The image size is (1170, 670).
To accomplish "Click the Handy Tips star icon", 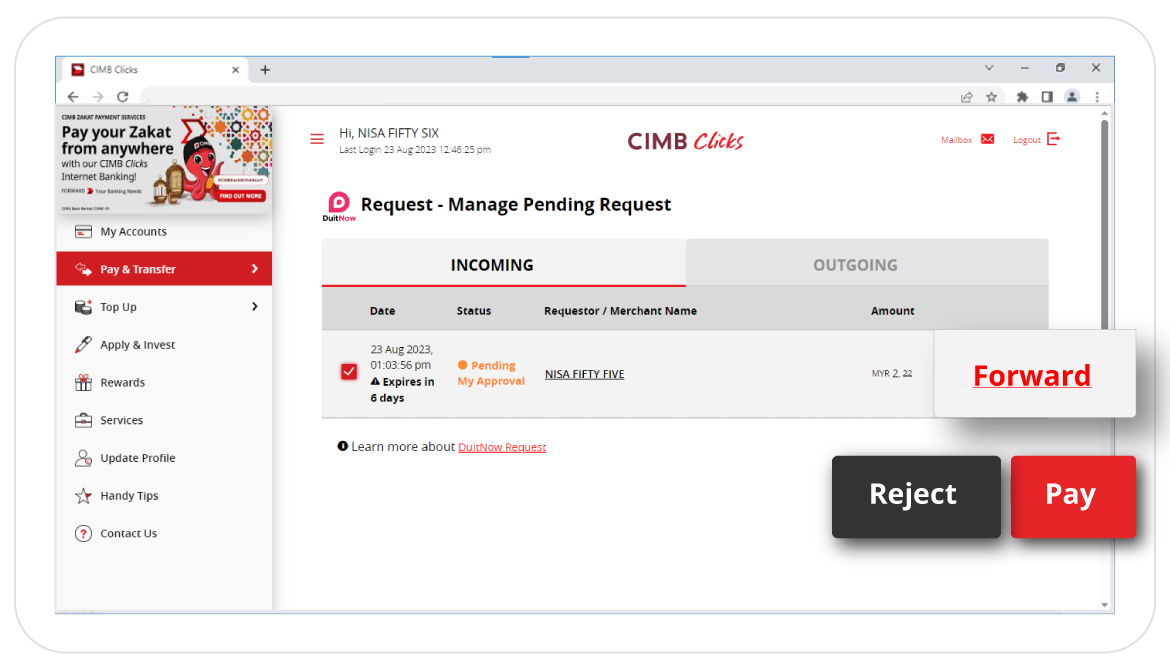I will 84,496.
